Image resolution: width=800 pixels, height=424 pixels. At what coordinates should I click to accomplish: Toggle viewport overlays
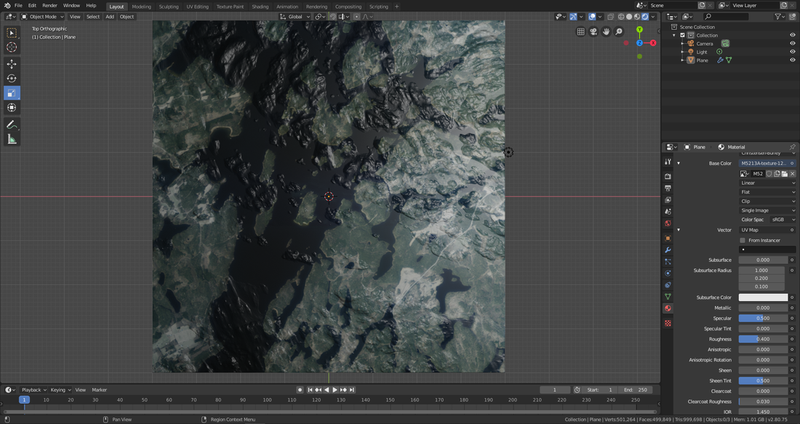(x=592, y=17)
